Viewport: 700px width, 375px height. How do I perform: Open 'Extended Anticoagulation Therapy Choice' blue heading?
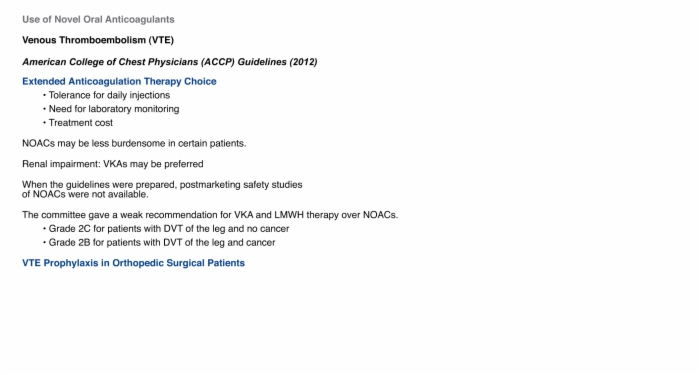(x=119, y=82)
